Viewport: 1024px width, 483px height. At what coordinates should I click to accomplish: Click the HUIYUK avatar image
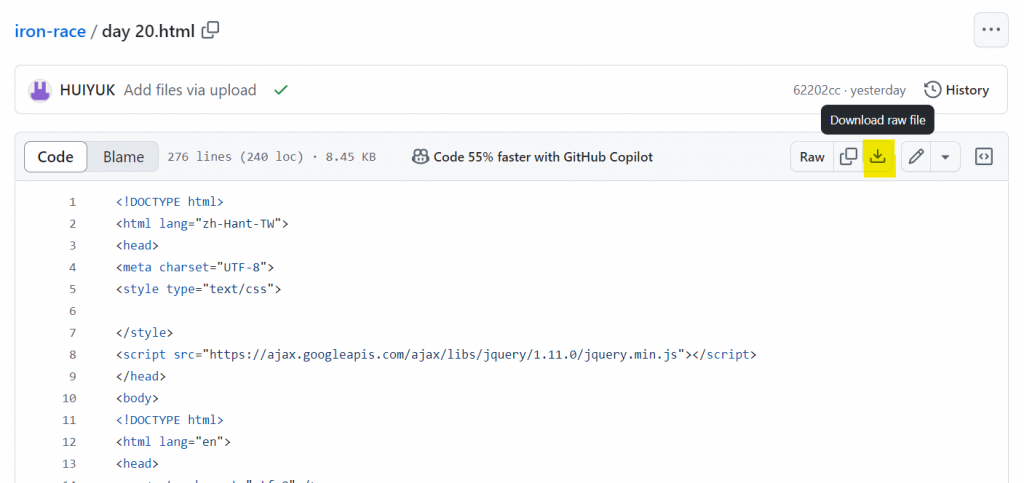coord(40,90)
